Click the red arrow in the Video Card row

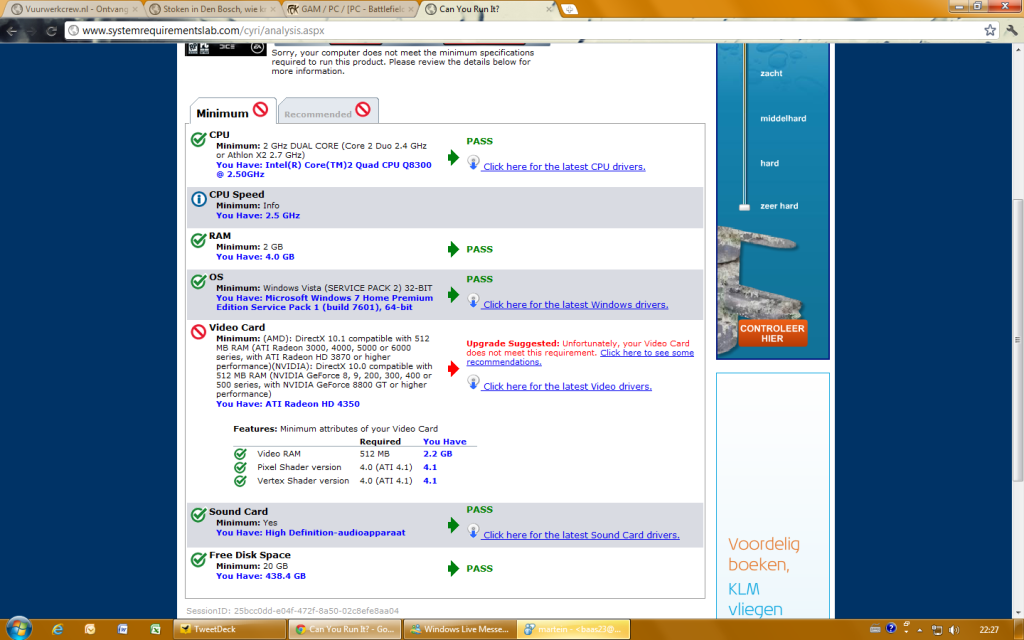pyautogui.click(x=454, y=368)
